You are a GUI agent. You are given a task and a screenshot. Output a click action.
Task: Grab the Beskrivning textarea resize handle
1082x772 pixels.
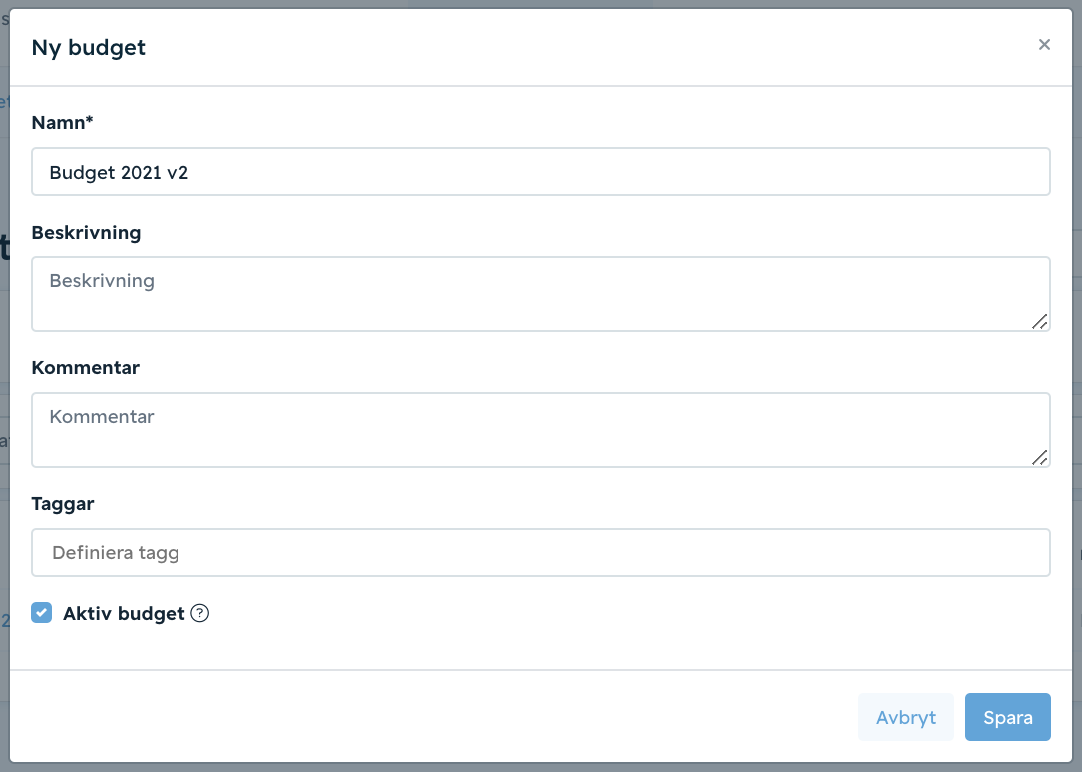(x=1040, y=321)
